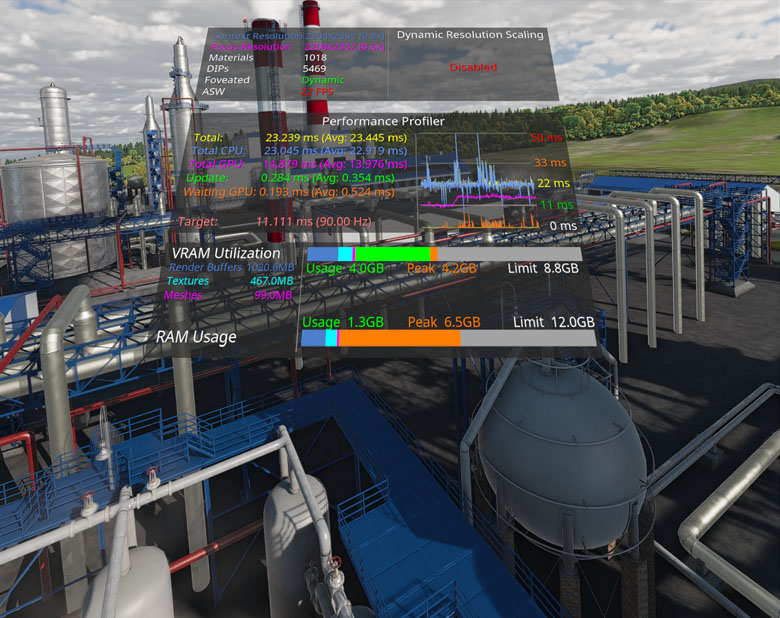Select the Textures value 467.0MB

tap(272, 281)
